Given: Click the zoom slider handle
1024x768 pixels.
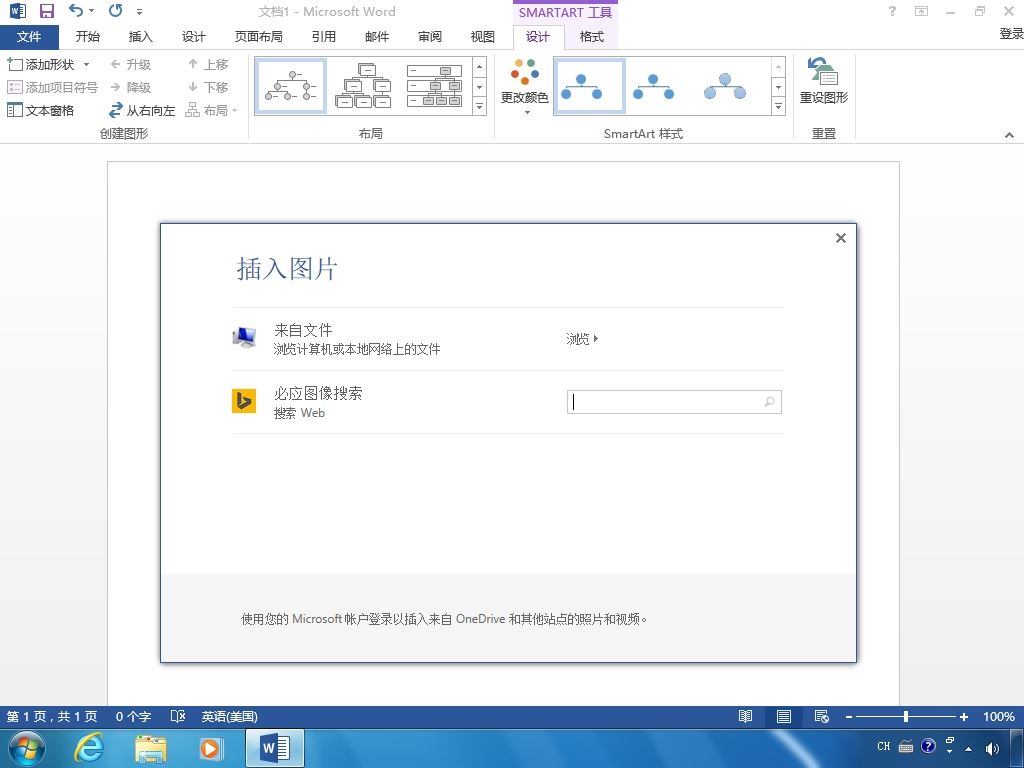Looking at the screenshot, I should click(x=906, y=717).
